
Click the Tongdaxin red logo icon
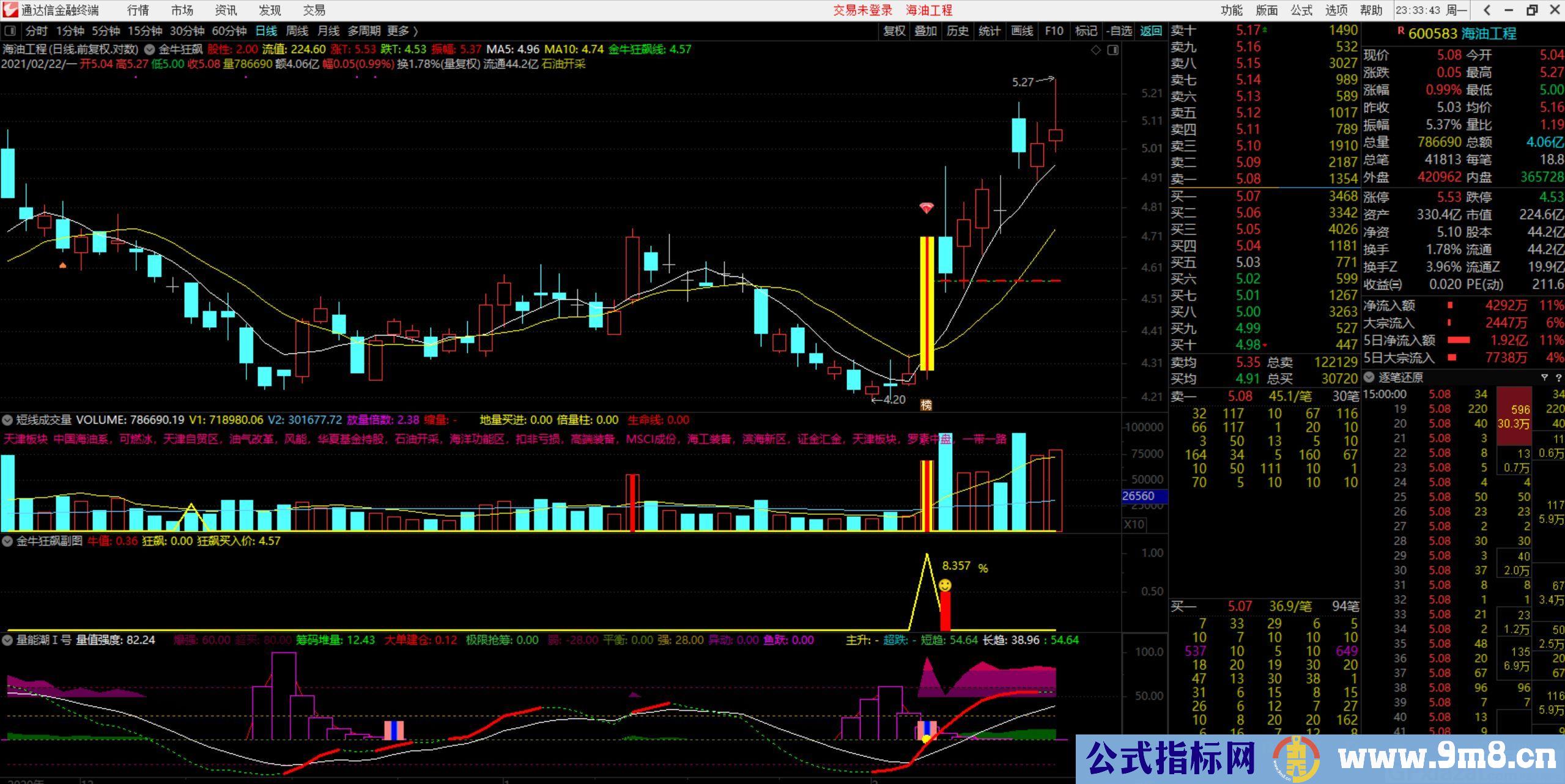click(x=10, y=10)
